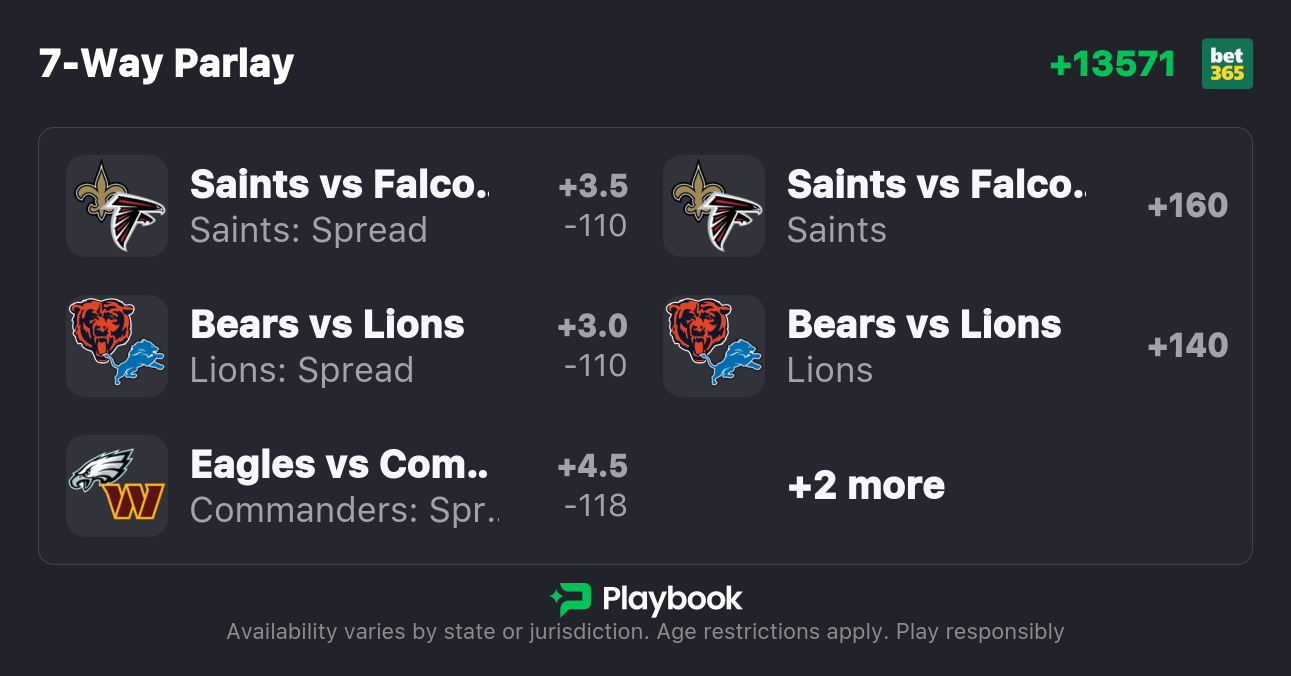This screenshot has width=1291, height=676.
Task: Expand the +2 more legs
Action: 866,486
